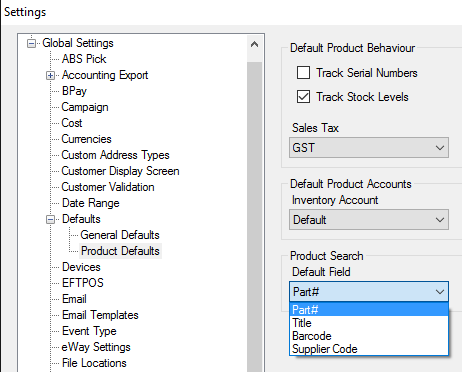This screenshot has width=462, height=372.
Task: Select Accounting Export tree item
Action: click(x=105, y=75)
